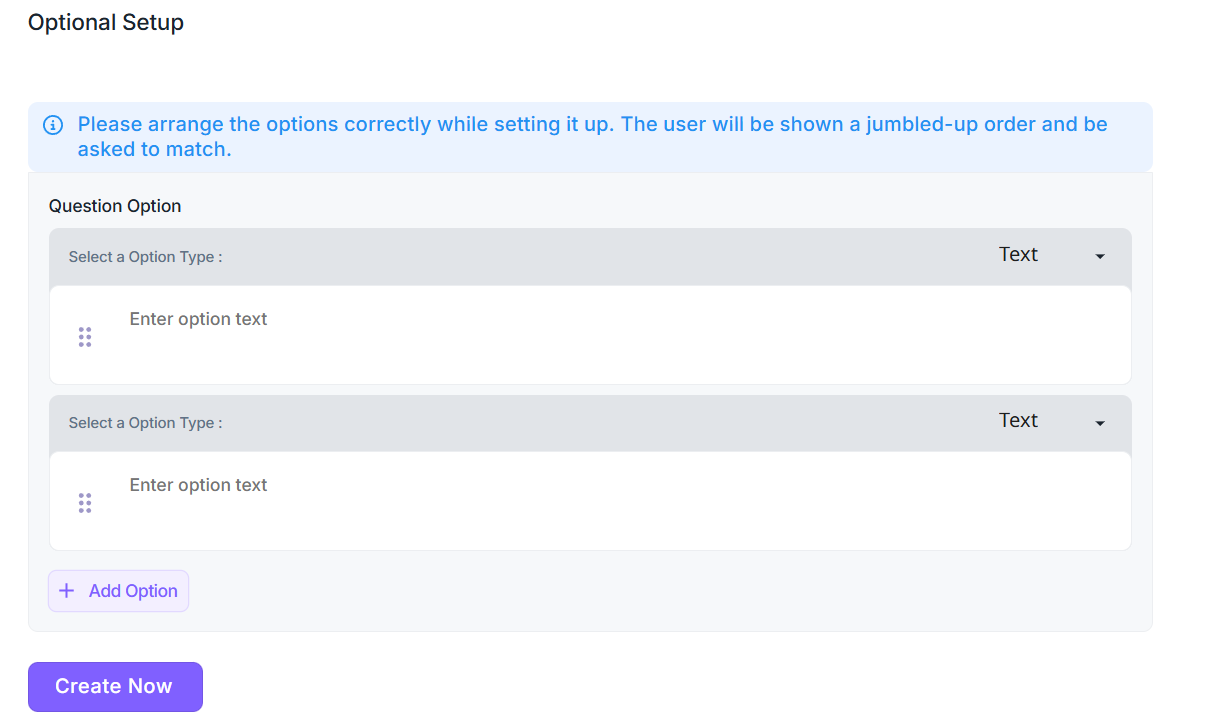Image resolution: width=1215 pixels, height=718 pixels.
Task: Click the info icon in blue banner
Action: coord(53,126)
